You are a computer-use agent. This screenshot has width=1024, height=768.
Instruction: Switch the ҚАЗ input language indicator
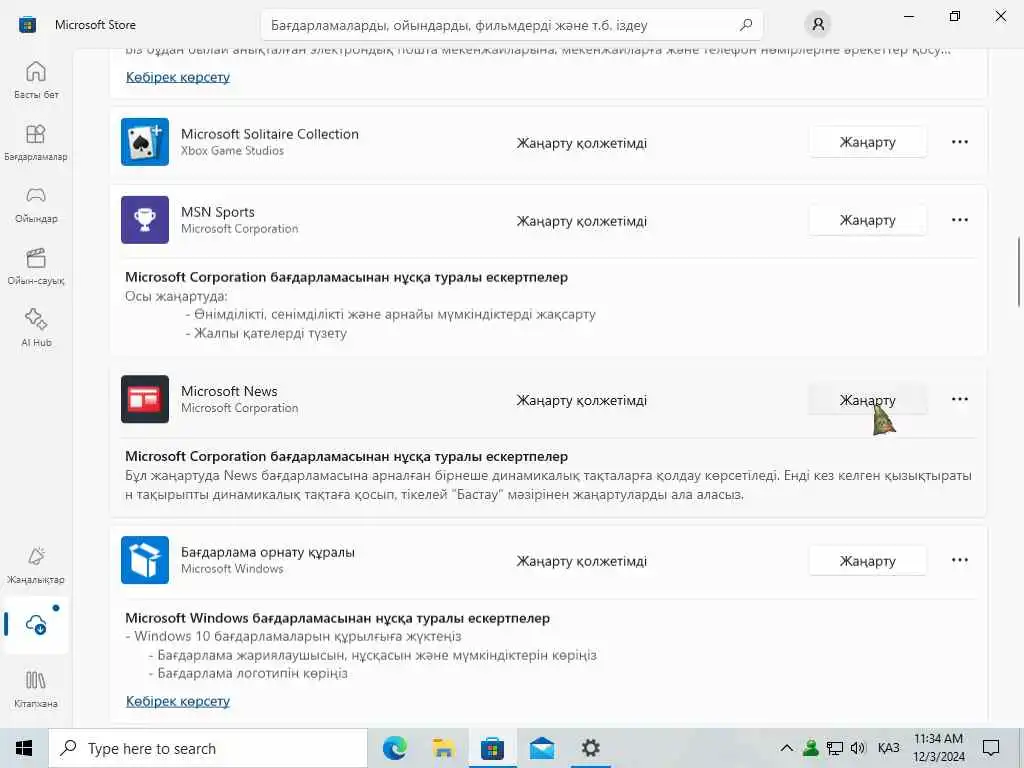pyautogui.click(x=888, y=748)
